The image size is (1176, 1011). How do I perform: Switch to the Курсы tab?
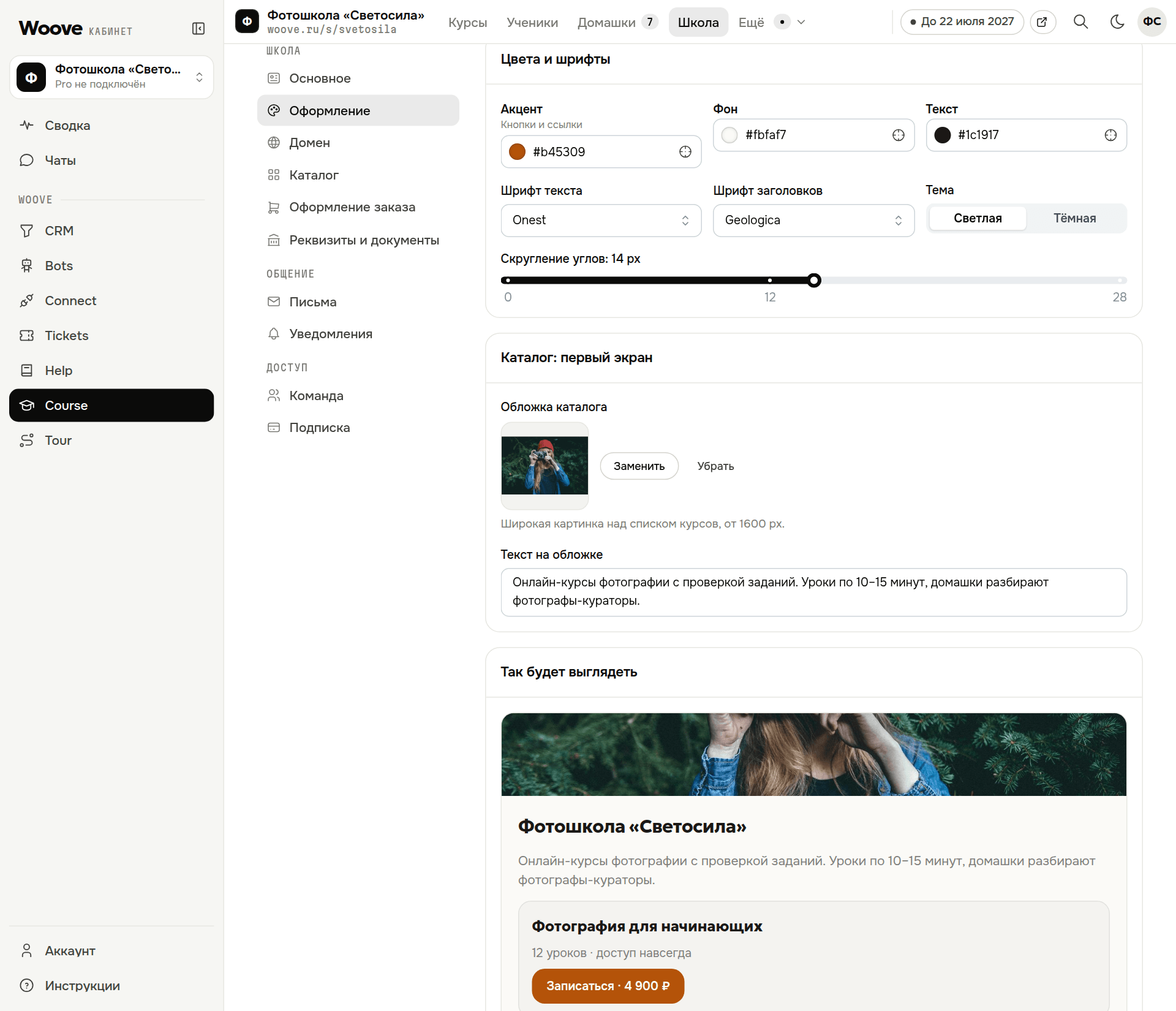(468, 23)
